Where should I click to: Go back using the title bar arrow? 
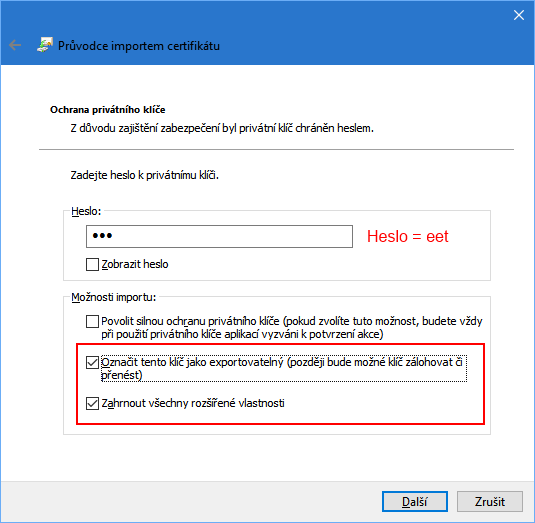coord(15,45)
